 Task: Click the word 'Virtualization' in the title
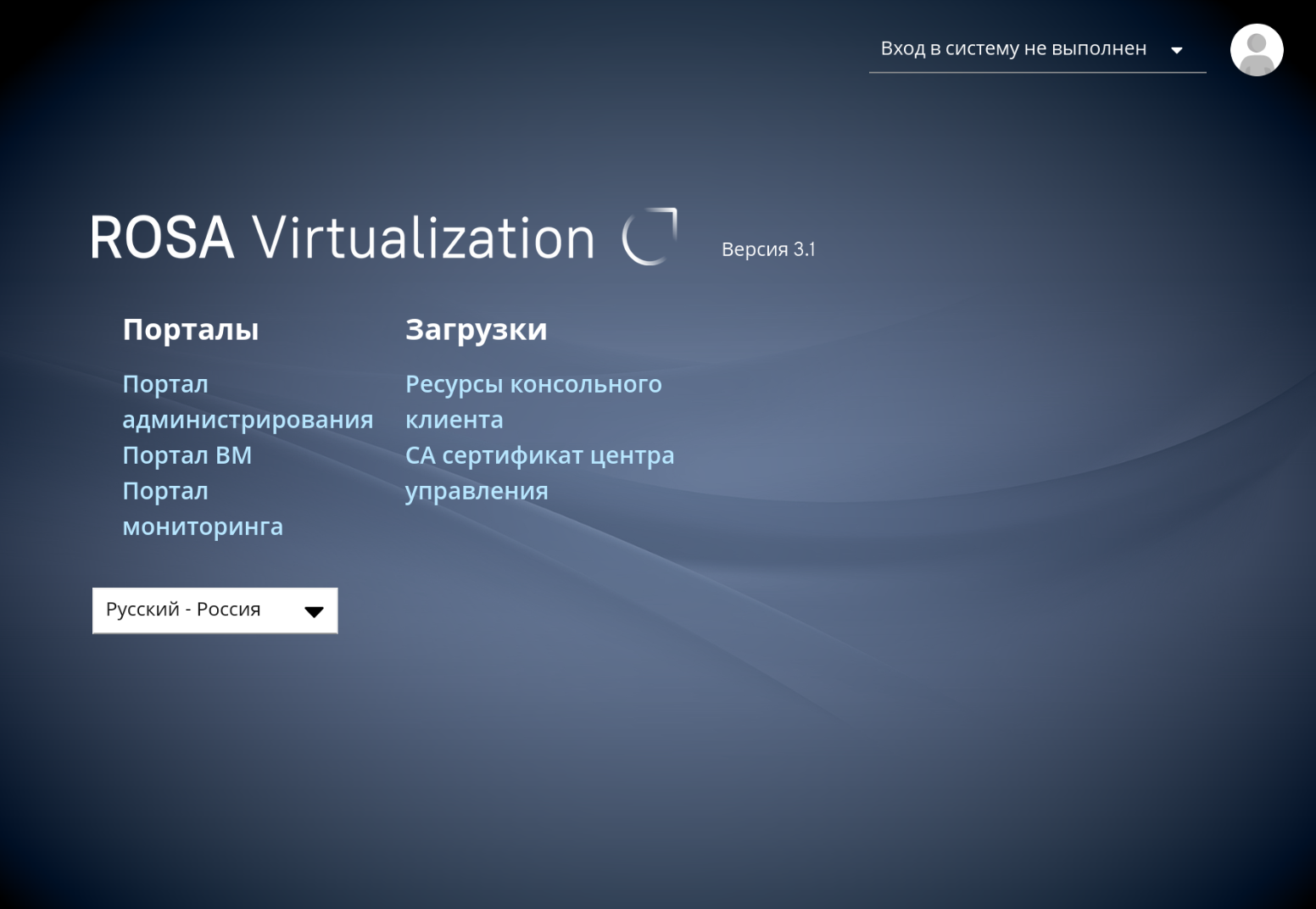424,237
